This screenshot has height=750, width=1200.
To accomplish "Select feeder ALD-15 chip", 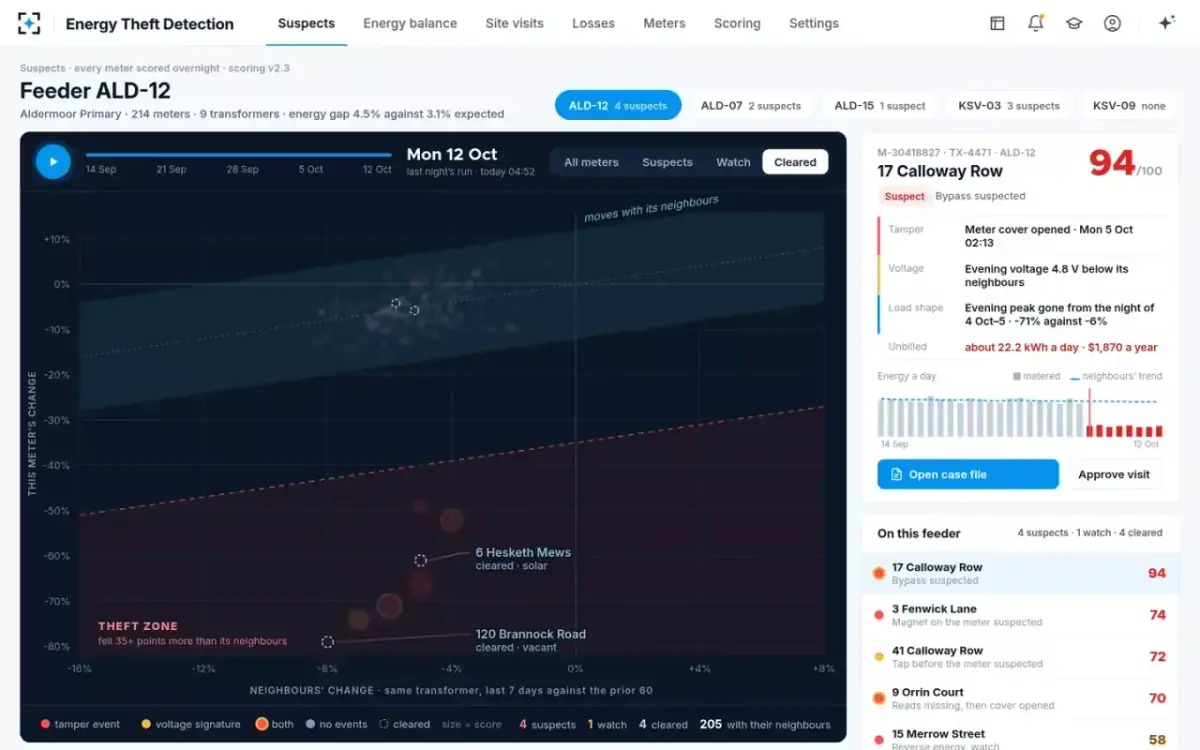I will point(880,105).
